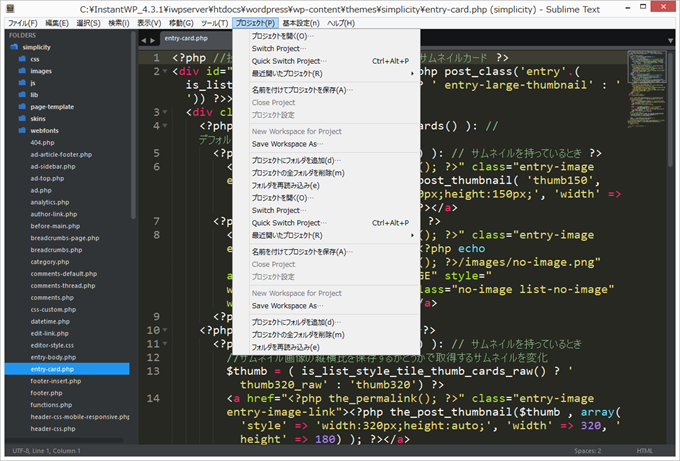This screenshot has width=680, height=461.
Task: Open category.php file
Action: tap(50, 262)
